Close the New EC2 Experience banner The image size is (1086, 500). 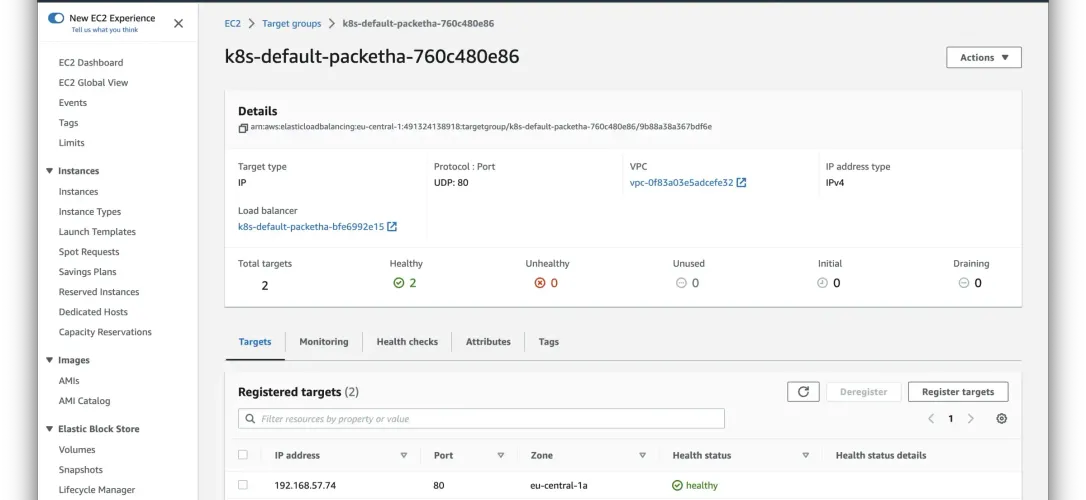(x=179, y=24)
